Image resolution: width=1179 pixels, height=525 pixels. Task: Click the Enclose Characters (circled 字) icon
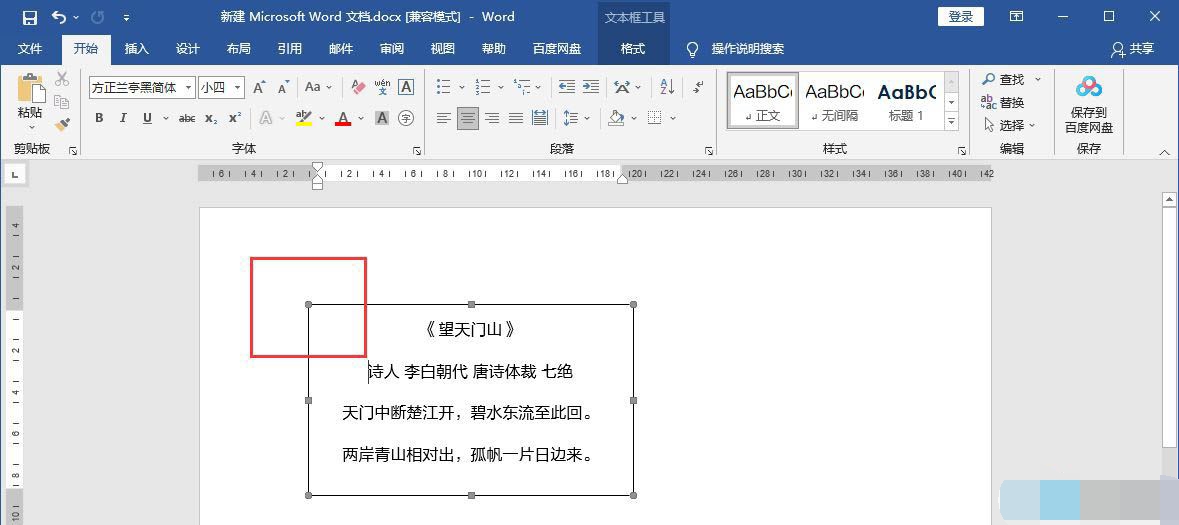406,118
